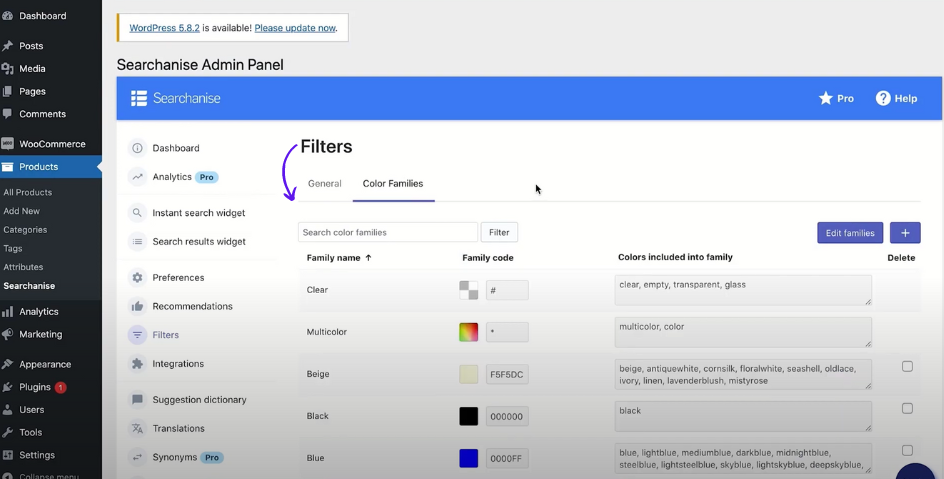Click the Users person icon
The image size is (944, 479).
point(7,410)
